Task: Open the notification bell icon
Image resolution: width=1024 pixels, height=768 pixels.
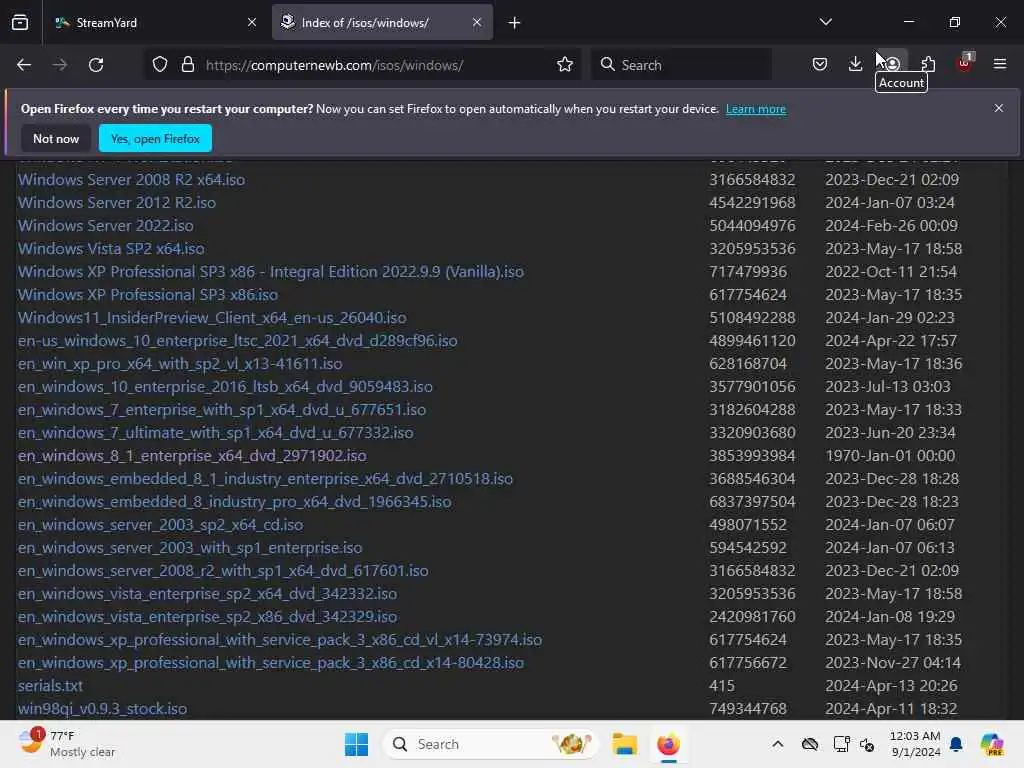Action: 956,744
